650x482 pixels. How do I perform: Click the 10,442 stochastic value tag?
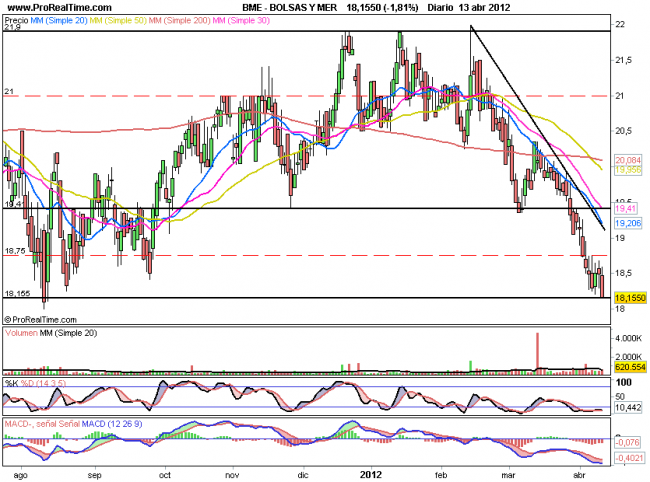pyautogui.click(x=628, y=409)
